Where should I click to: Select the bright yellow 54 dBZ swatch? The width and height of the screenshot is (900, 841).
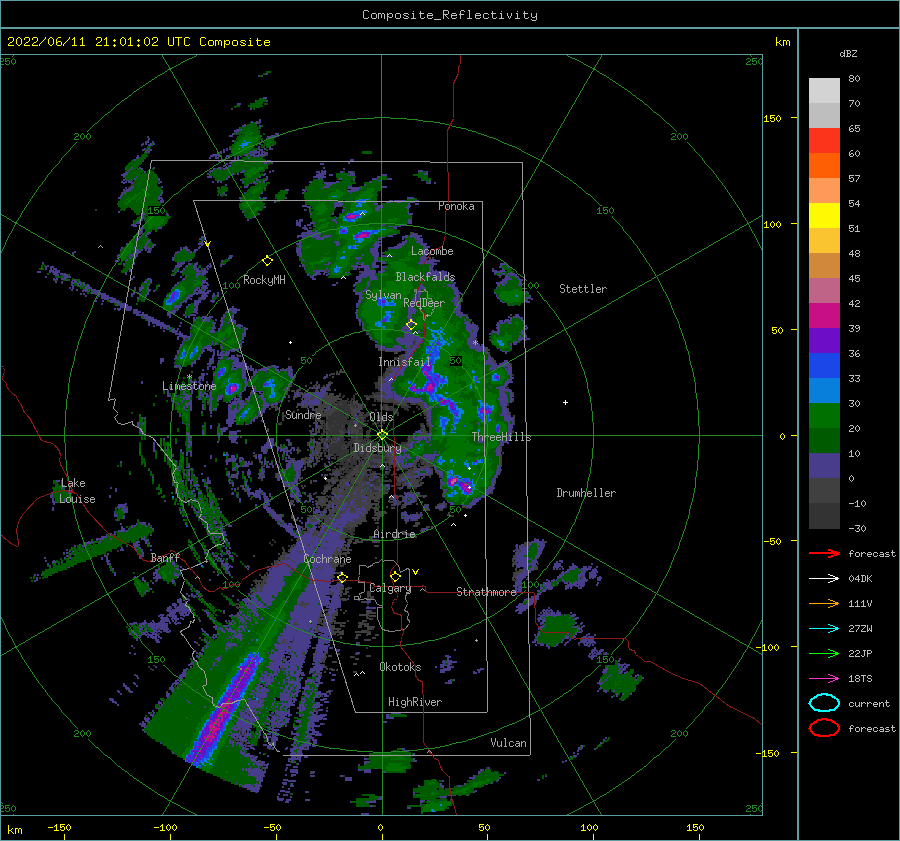pyautogui.click(x=824, y=215)
